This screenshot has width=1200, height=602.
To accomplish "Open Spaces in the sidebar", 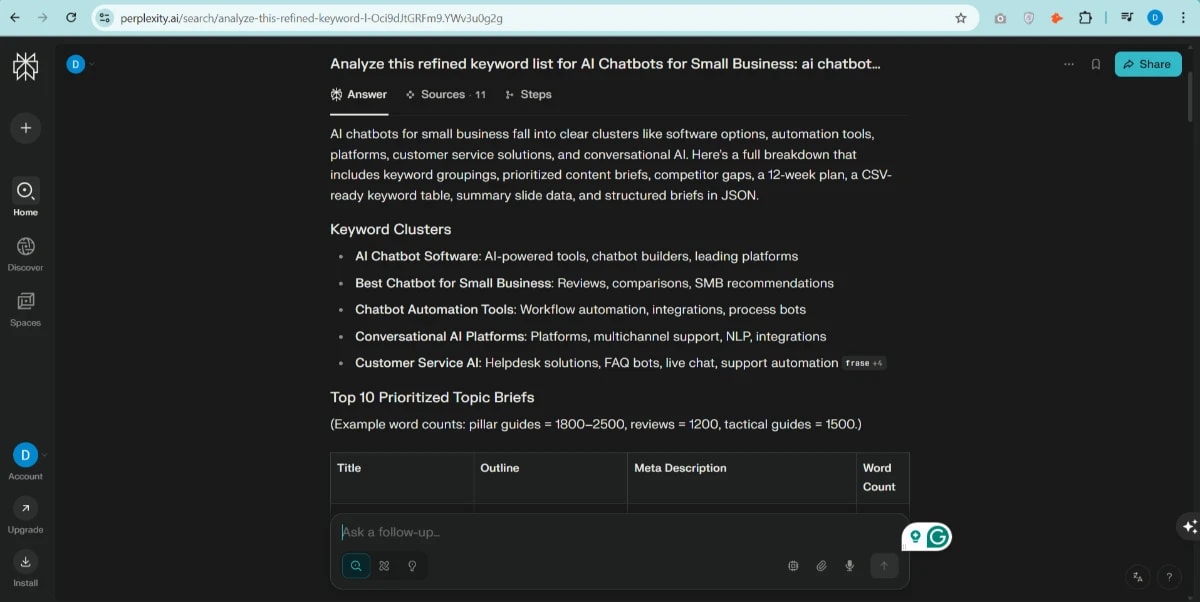I will (x=25, y=308).
